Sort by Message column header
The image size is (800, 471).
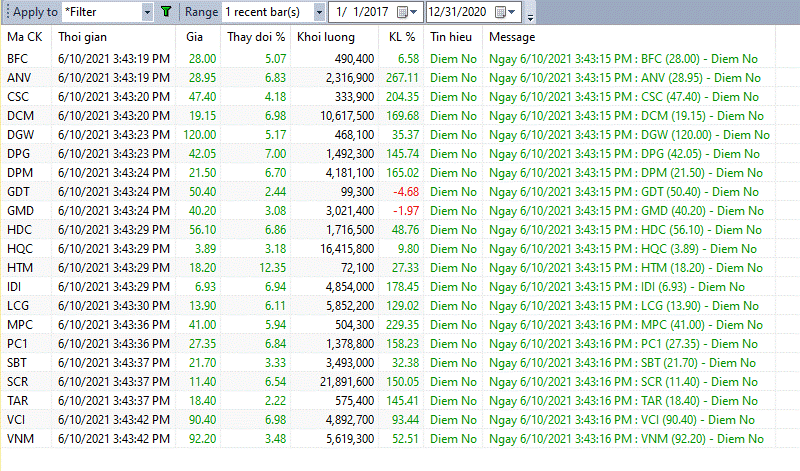[512, 37]
